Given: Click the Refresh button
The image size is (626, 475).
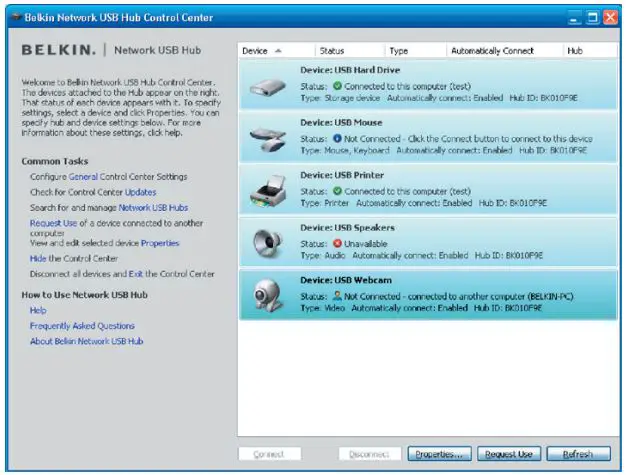Looking at the screenshot, I should click(578, 454).
